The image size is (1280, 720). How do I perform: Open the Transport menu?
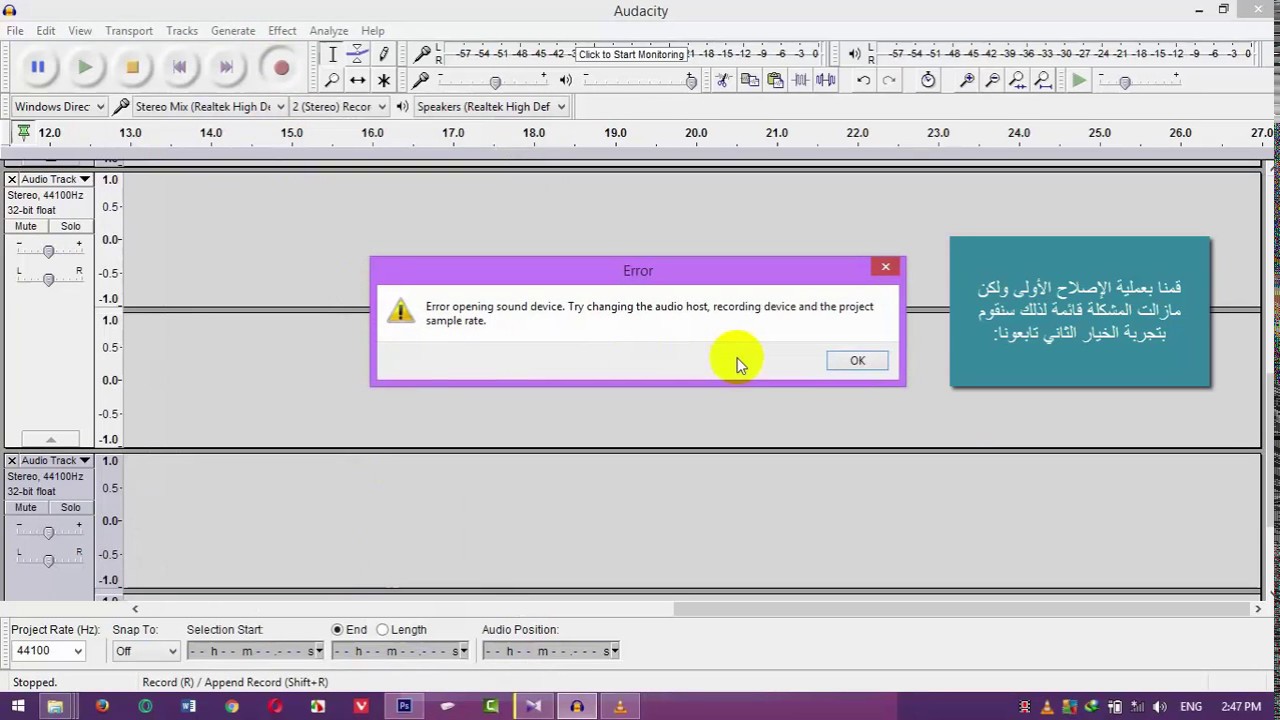129,31
